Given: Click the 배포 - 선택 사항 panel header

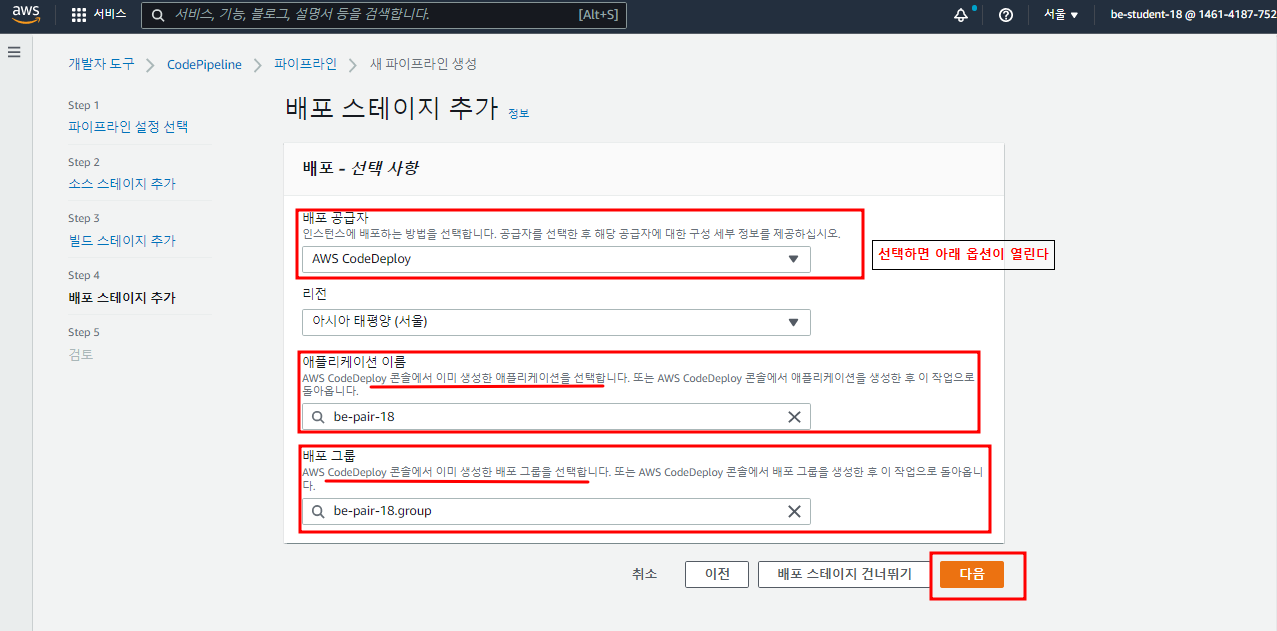Looking at the screenshot, I should [360, 168].
